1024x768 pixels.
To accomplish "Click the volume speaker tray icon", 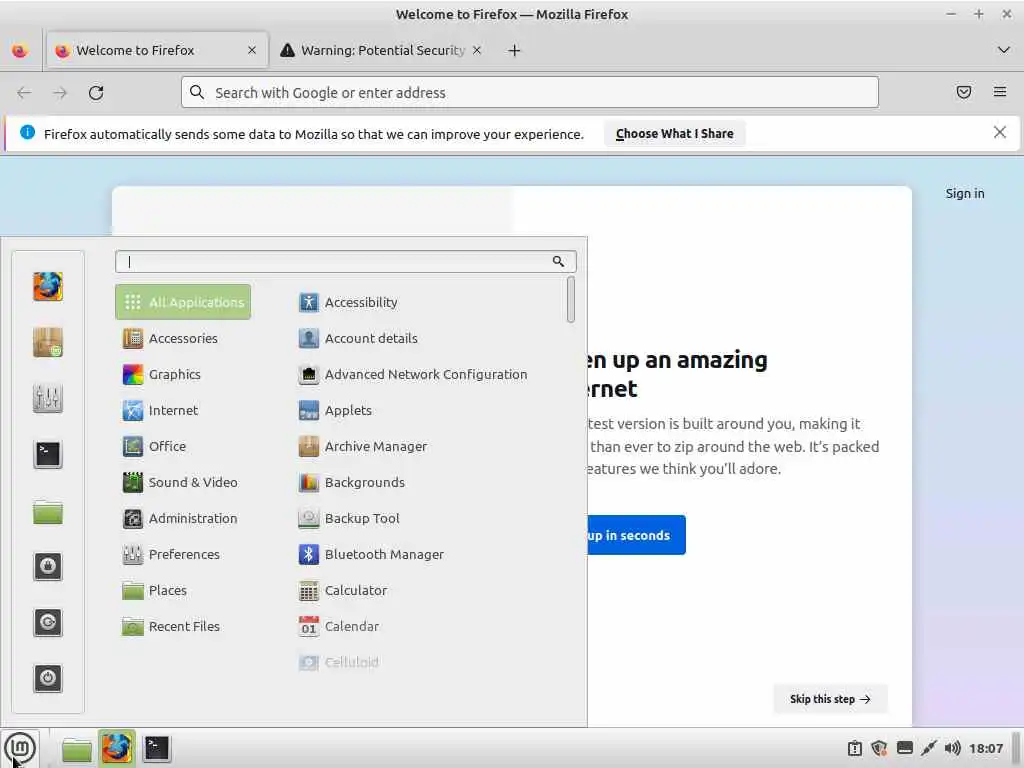I will (952, 748).
